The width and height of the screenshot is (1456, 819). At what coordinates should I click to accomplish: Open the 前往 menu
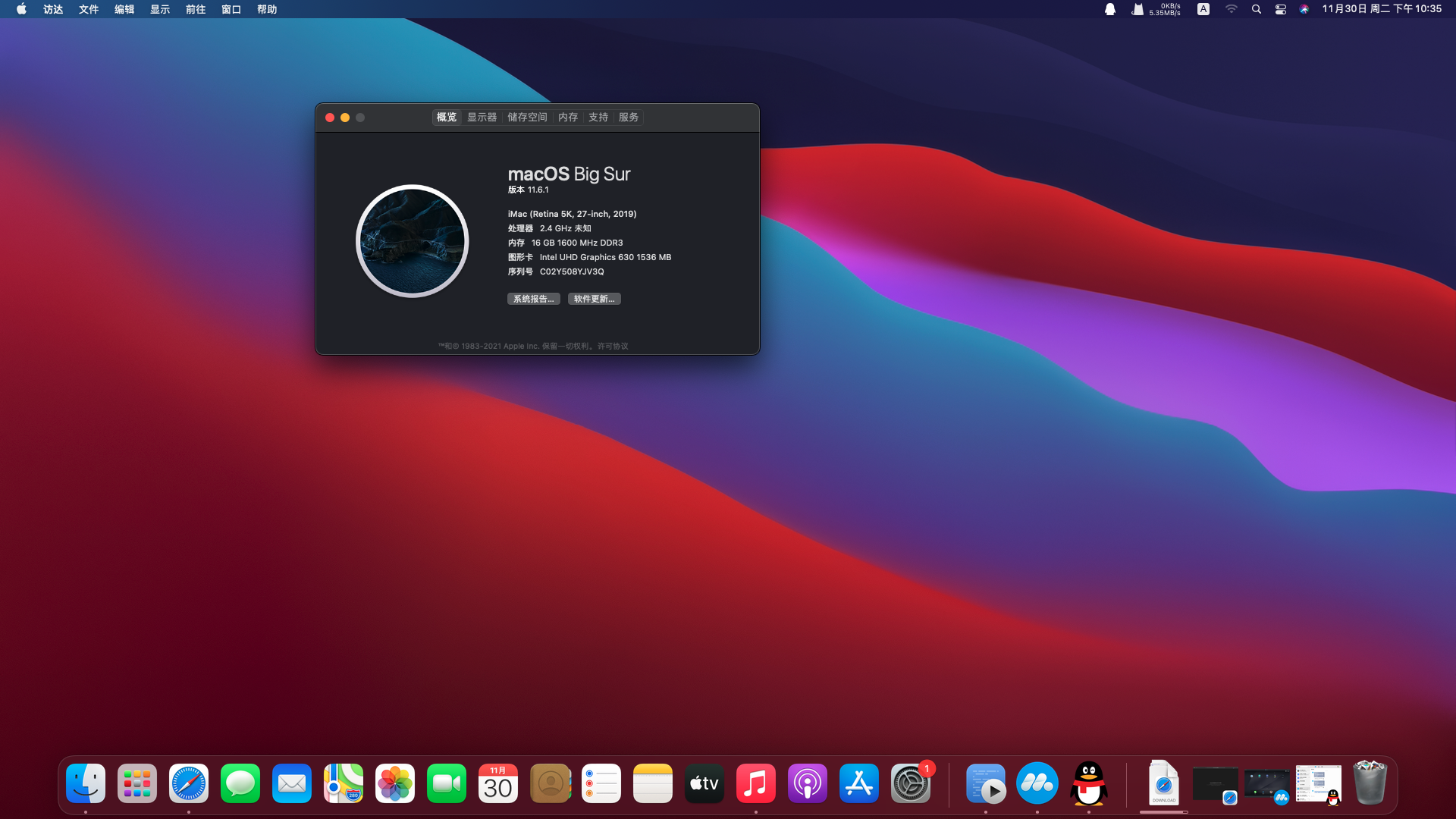click(196, 9)
